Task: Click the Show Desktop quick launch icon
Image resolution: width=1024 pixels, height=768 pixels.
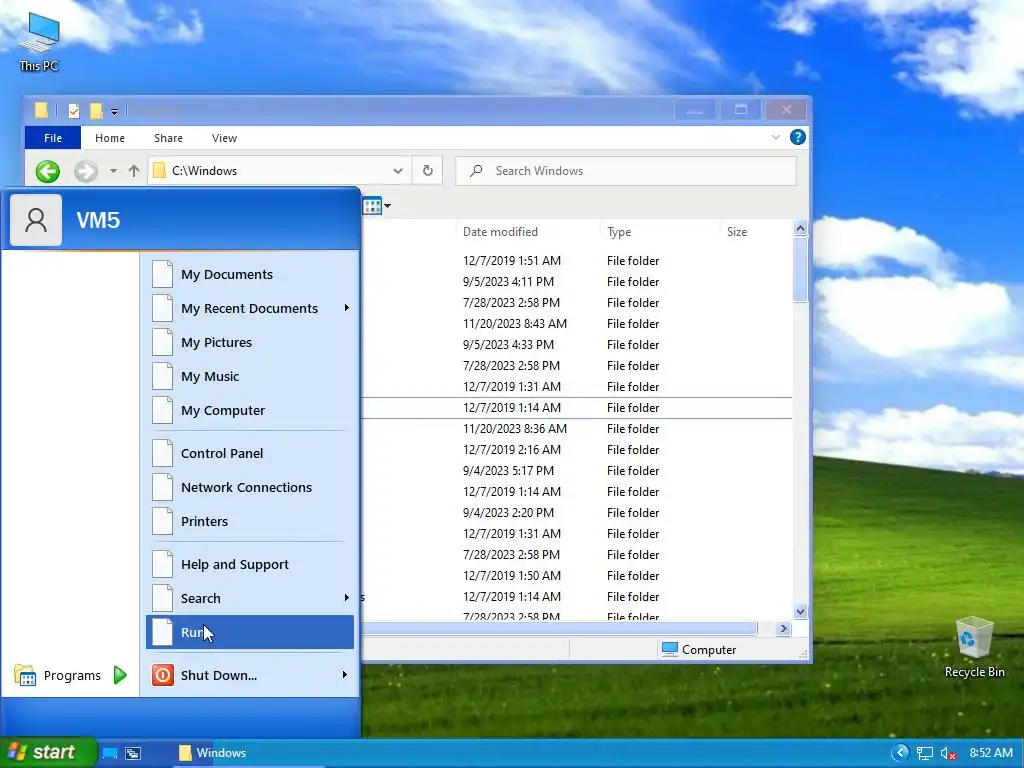Action: coord(110,753)
